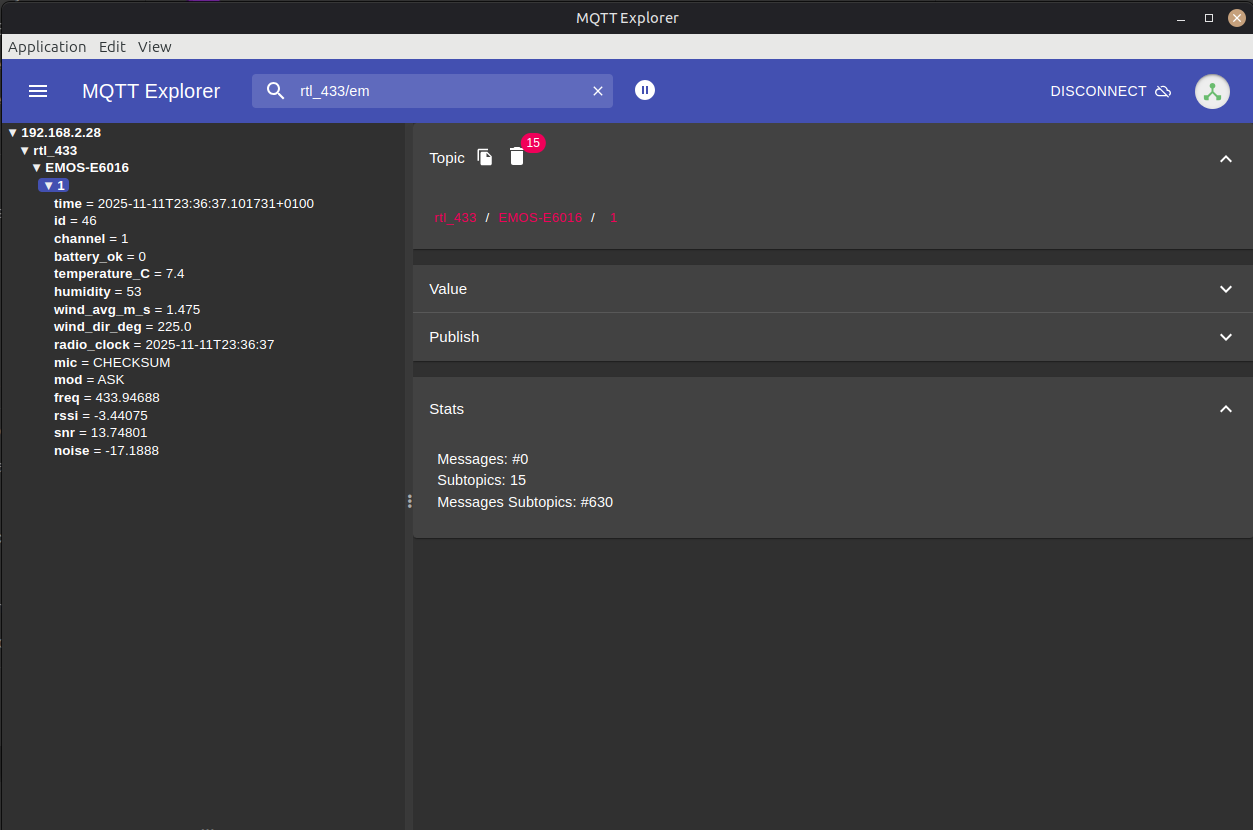This screenshot has width=1253, height=830.
Task: Click the search magnifier icon
Action: [276, 91]
